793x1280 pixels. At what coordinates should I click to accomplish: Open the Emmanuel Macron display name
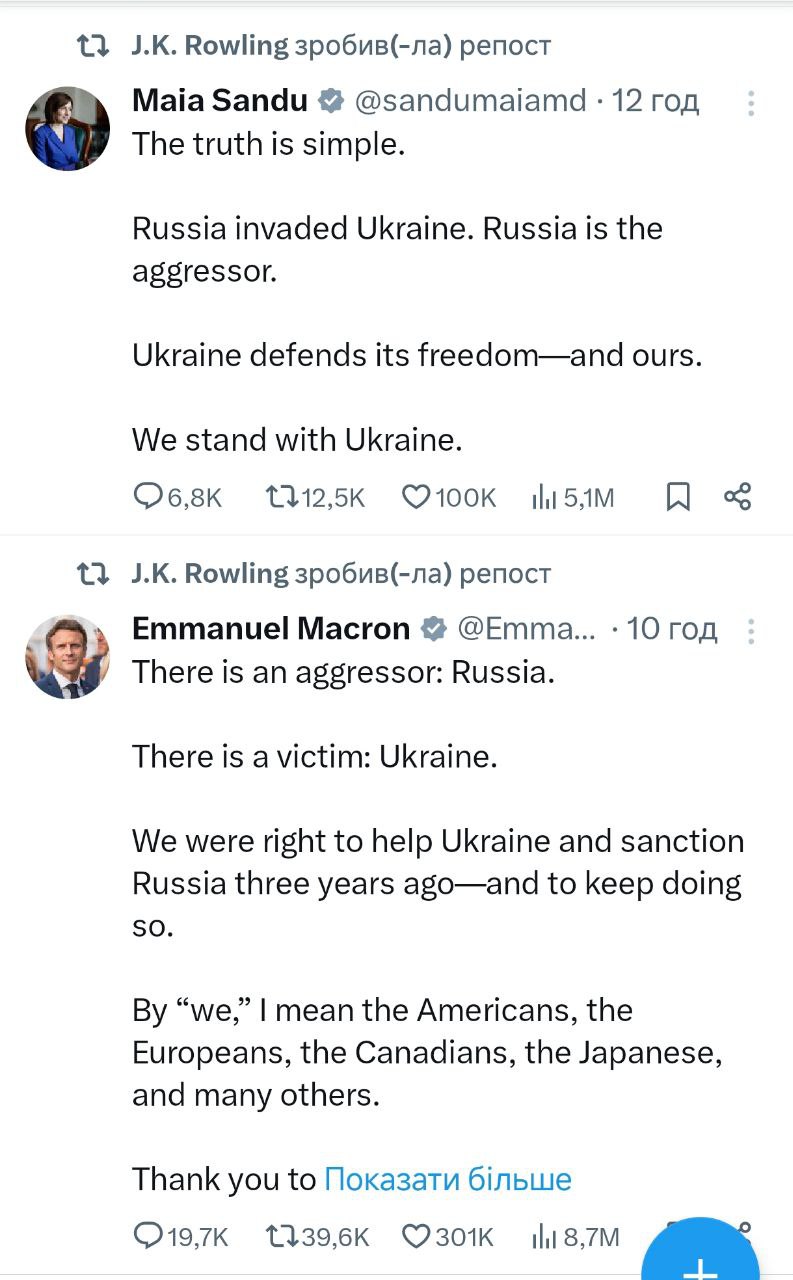[271, 629]
